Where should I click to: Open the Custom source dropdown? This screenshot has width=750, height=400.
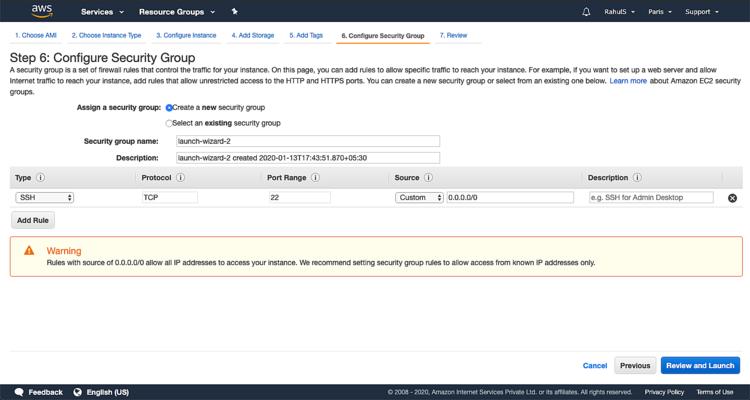coord(419,198)
